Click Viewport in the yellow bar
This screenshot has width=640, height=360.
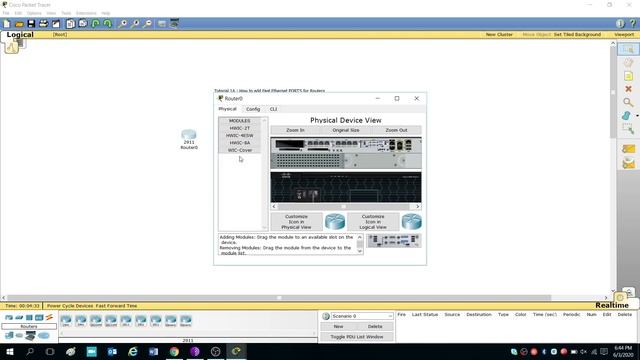624,35
